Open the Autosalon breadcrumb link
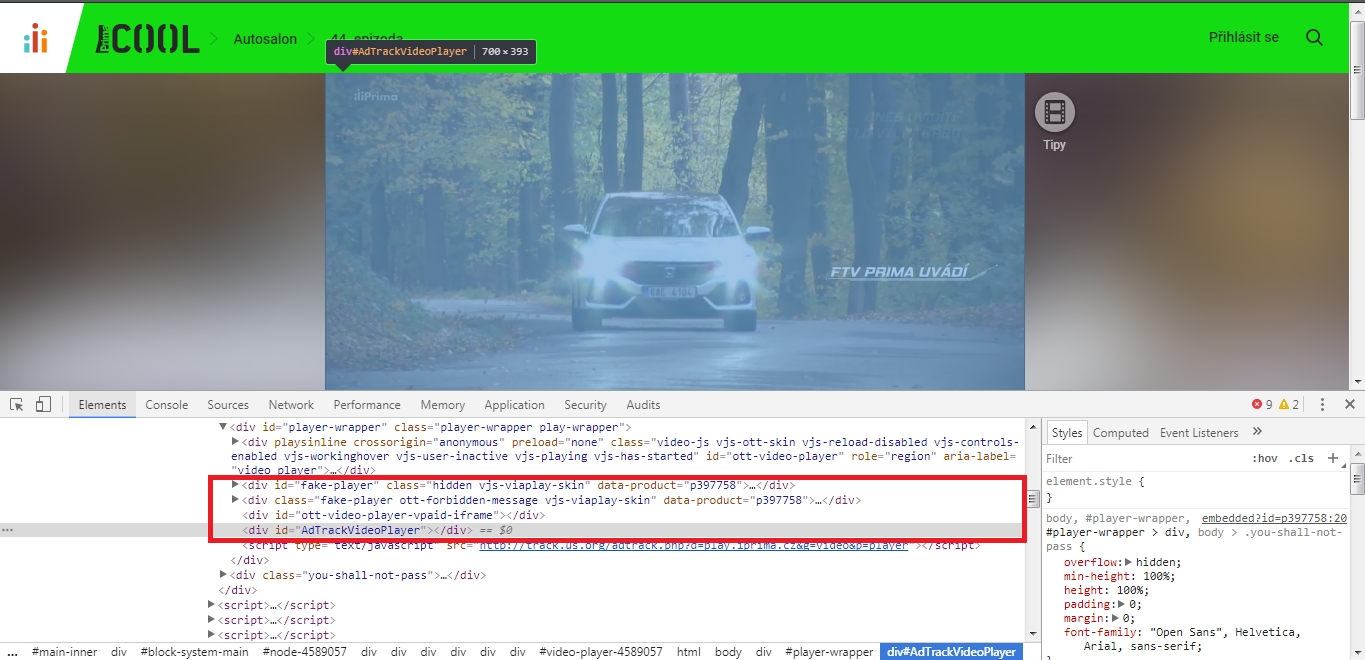 coord(265,39)
